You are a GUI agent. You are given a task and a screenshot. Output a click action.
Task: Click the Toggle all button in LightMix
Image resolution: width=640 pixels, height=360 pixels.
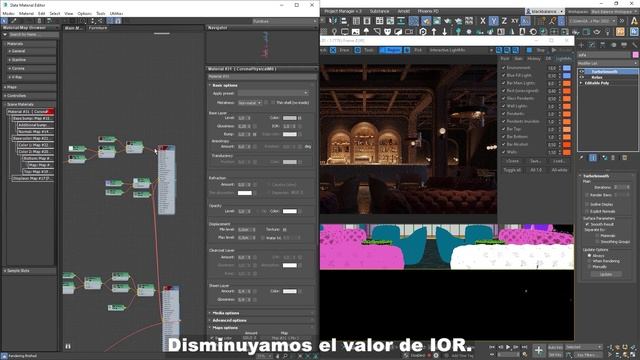point(512,170)
